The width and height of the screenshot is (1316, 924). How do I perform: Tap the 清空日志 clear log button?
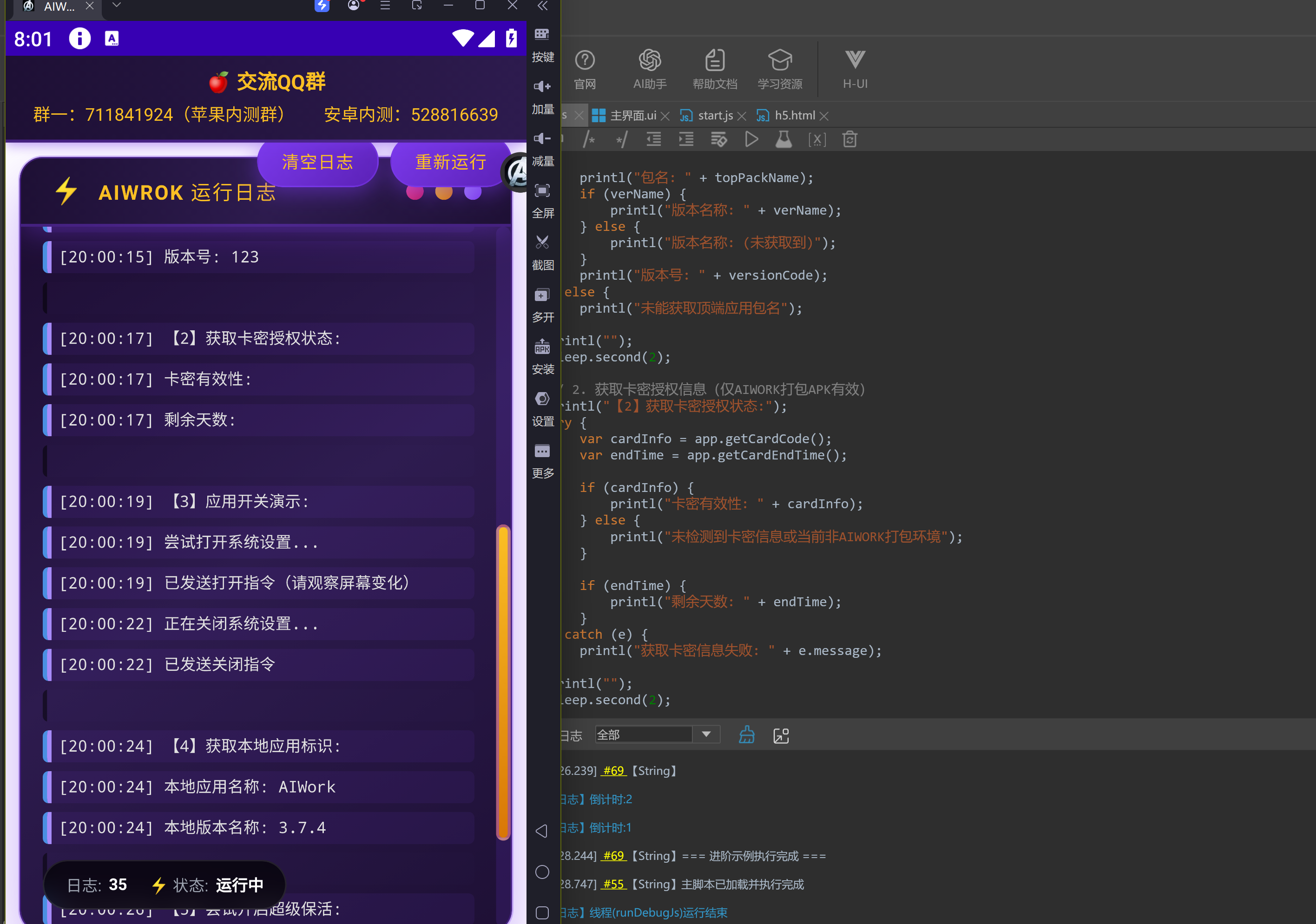point(317,163)
